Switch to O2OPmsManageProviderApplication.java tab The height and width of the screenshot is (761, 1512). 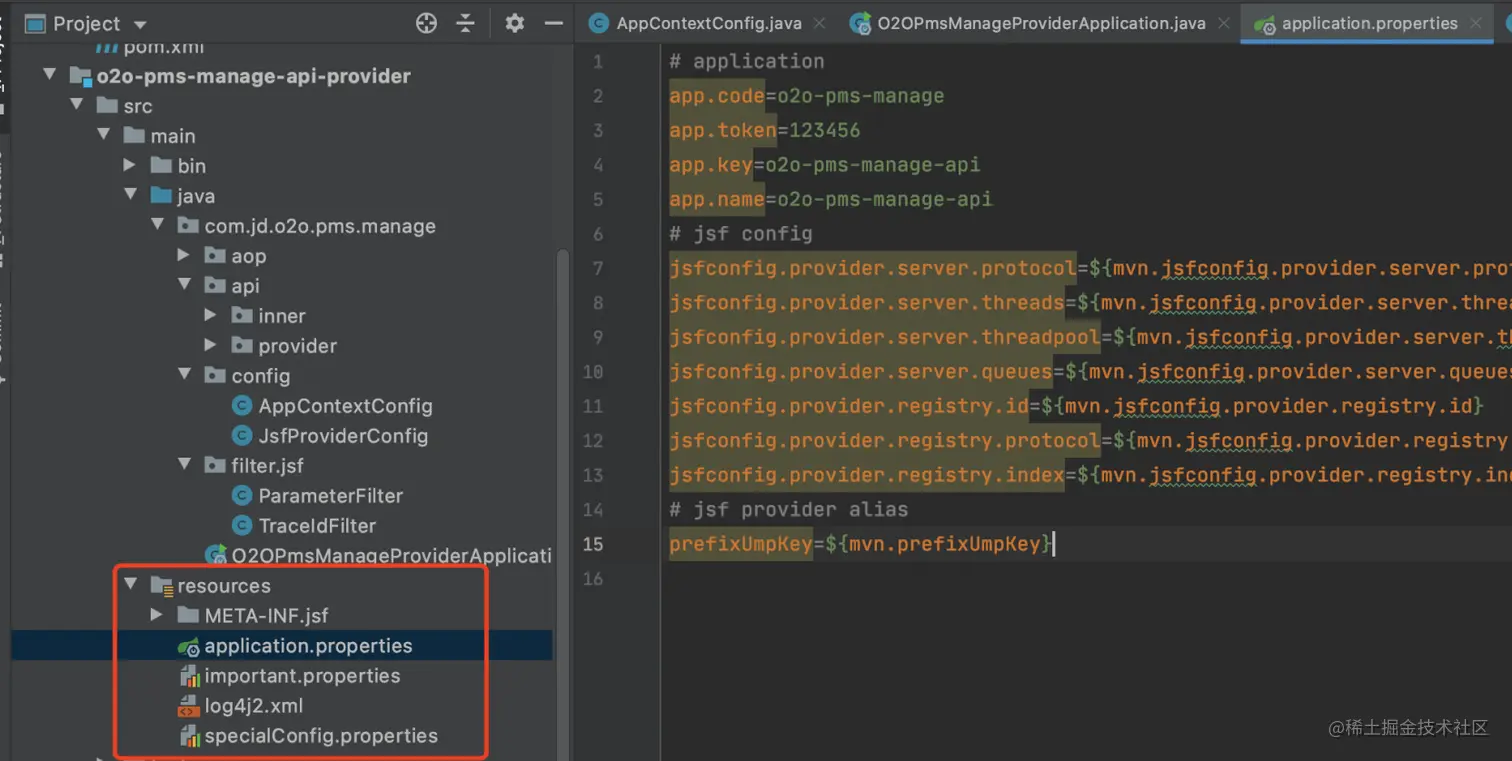[x=1041, y=23]
